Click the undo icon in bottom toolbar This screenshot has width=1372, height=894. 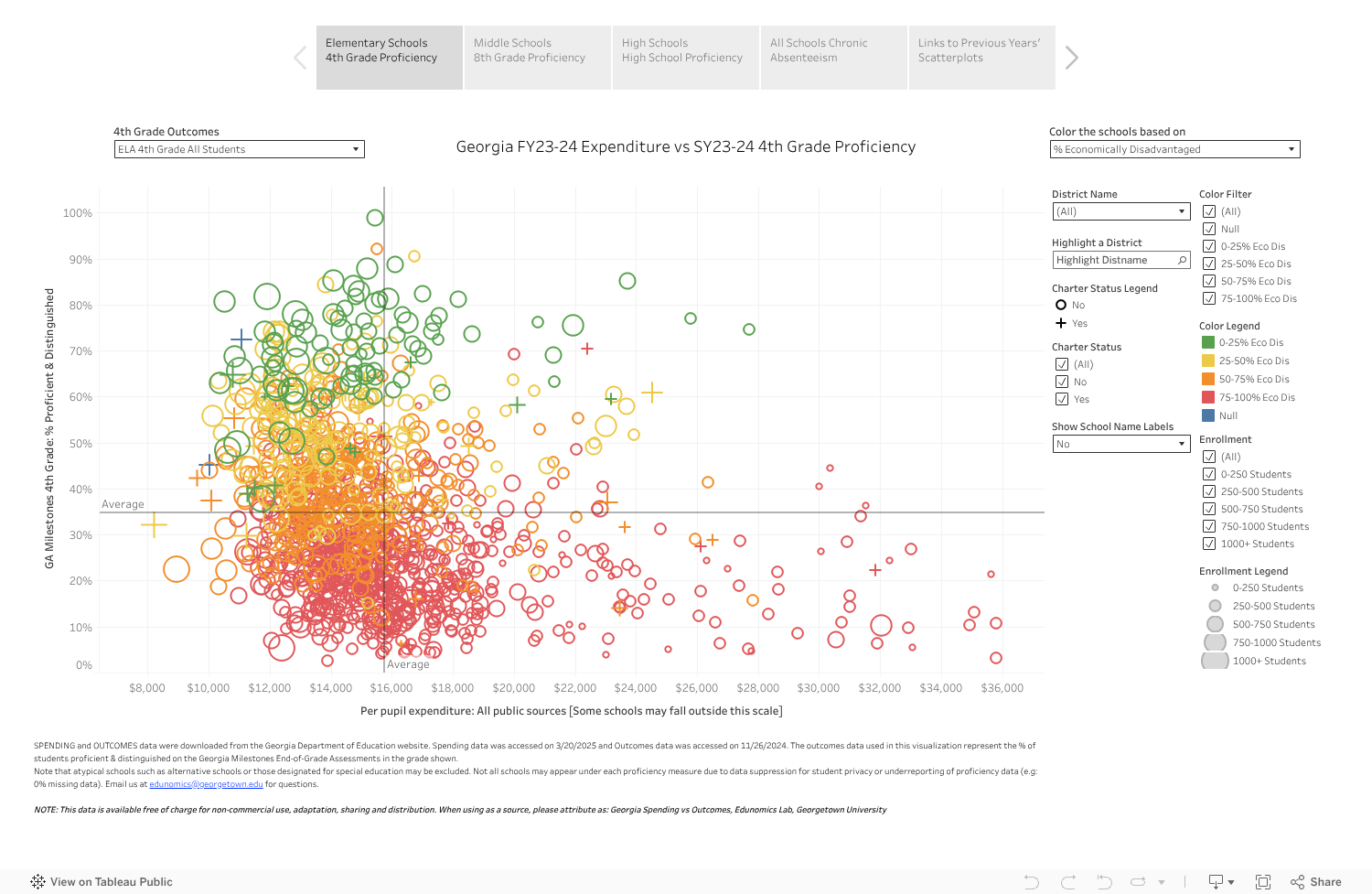[x=1032, y=882]
